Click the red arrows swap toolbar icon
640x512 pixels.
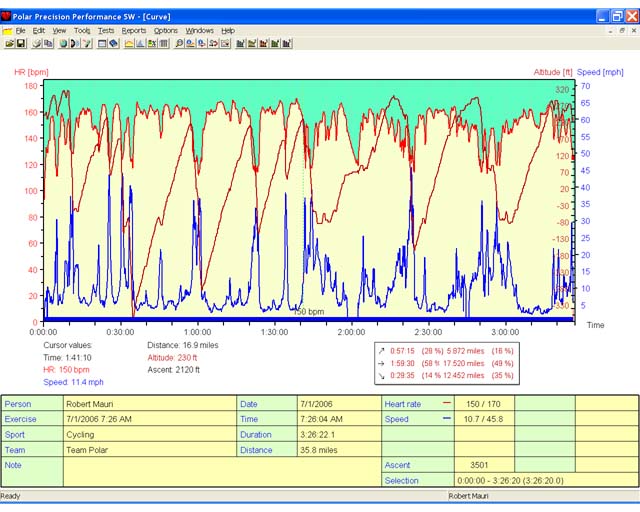point(213,43)
